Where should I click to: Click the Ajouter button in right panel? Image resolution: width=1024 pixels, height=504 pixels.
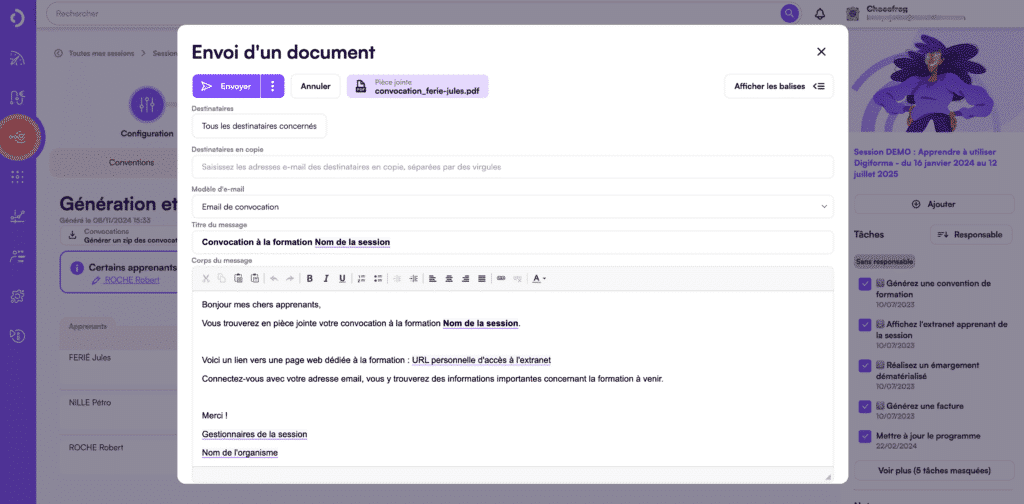click(933, 204)
